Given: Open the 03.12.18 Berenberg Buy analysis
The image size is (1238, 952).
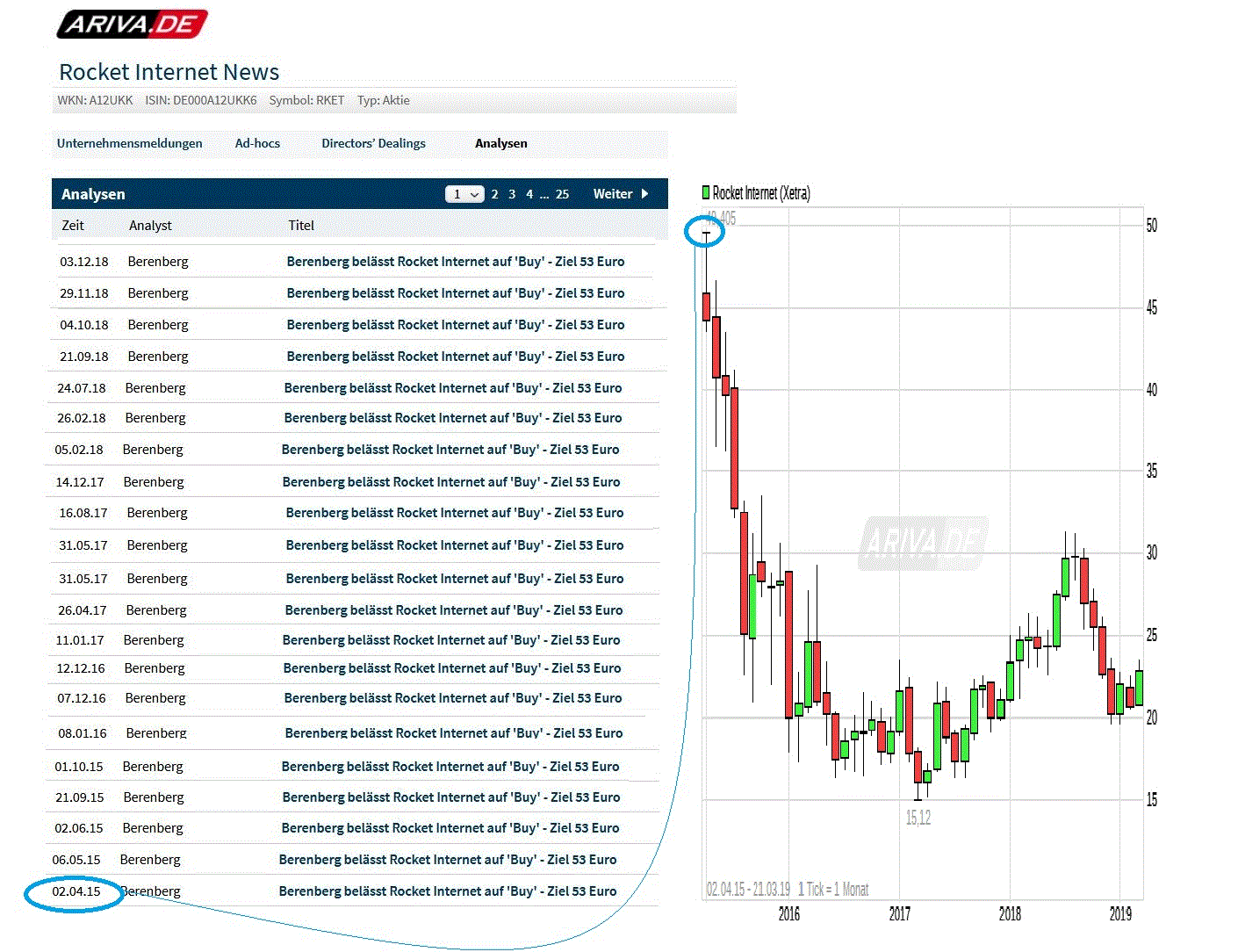Looking at the screenshot, I should click(x=456, y=261).
